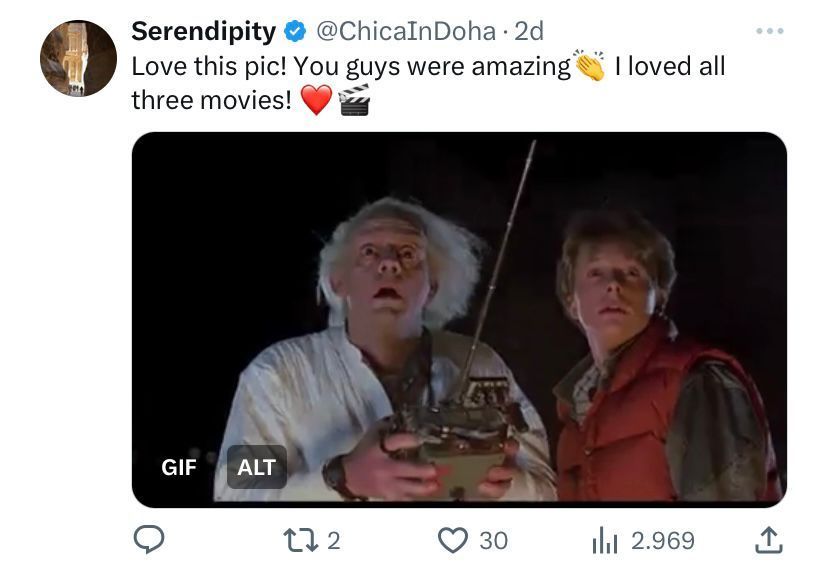The height and width of the screenshot is (577, 828).
Task: Click the clapperboard emoji in tweet text
Action: click(354, 100)
